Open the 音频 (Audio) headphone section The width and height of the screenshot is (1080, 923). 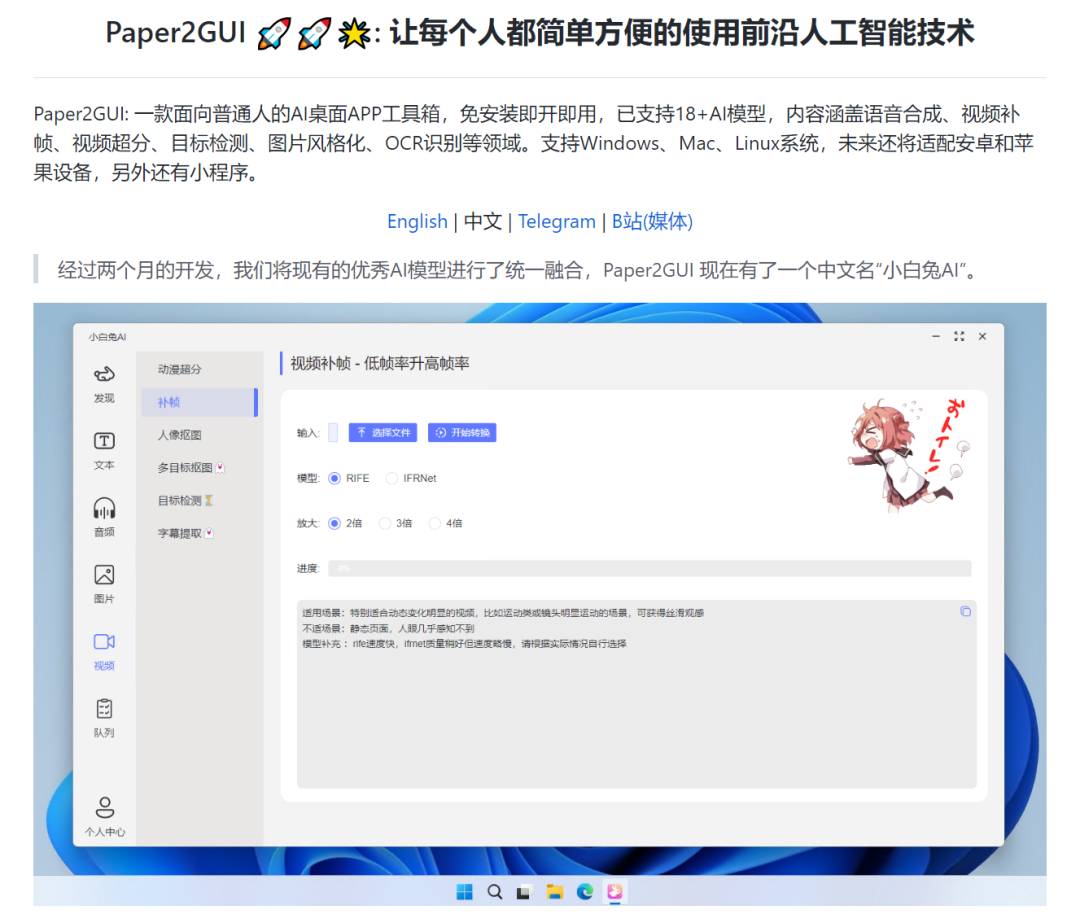tap(104, 517)
